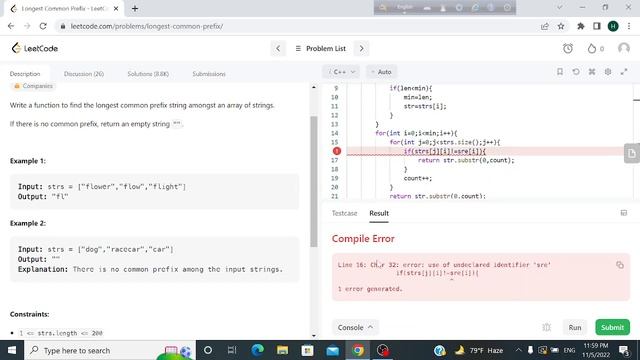Expand the Console panel
Screen dimensions: 640x360
(x=355, y=327)
